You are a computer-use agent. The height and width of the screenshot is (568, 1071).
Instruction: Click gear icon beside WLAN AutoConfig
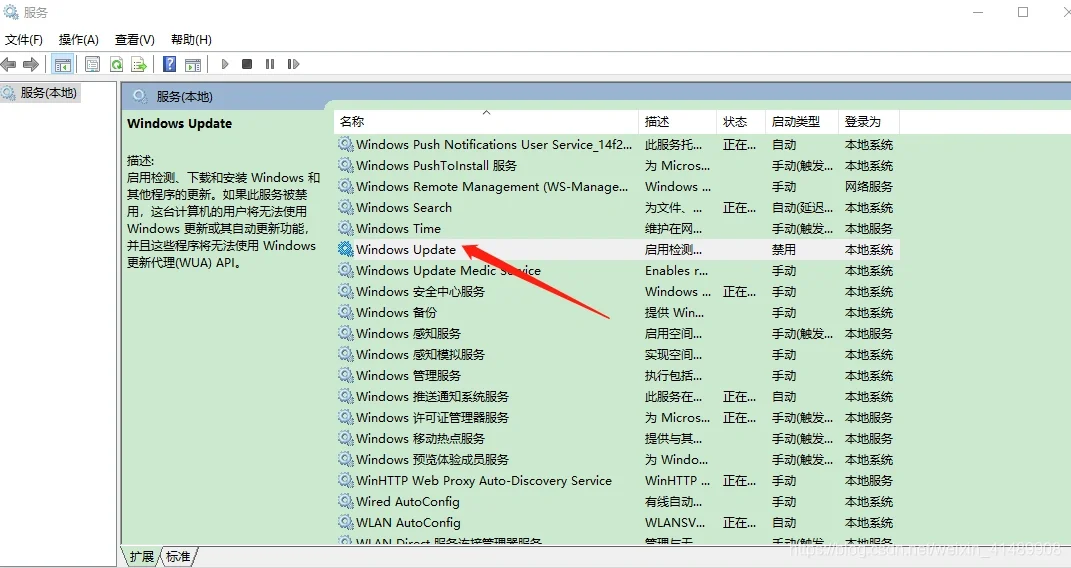[x=346, y=523]
